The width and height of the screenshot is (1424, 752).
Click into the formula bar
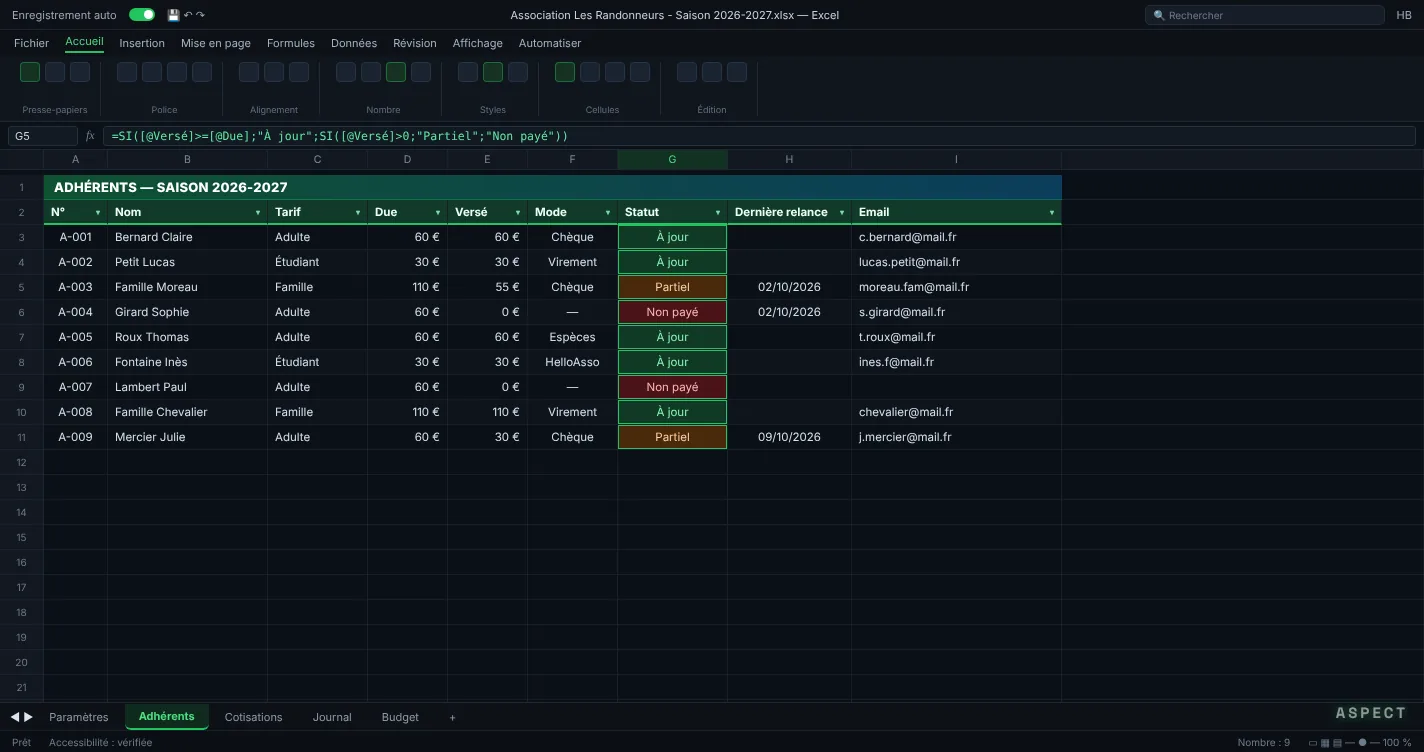[x=759, y=136]
